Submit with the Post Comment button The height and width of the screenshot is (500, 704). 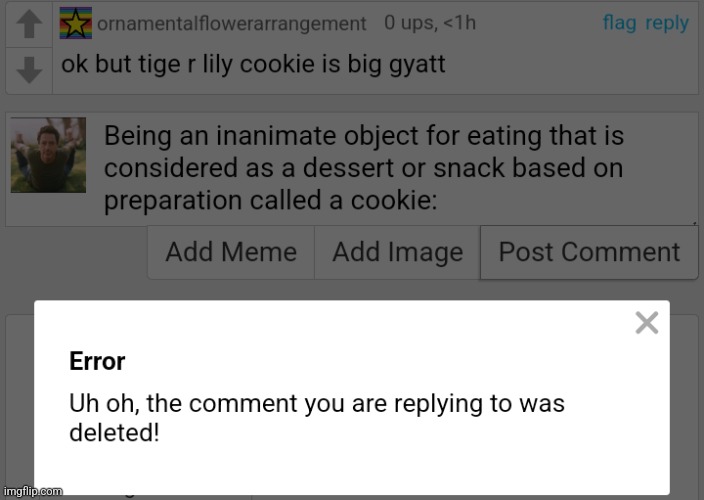click(x=589, y=252)
